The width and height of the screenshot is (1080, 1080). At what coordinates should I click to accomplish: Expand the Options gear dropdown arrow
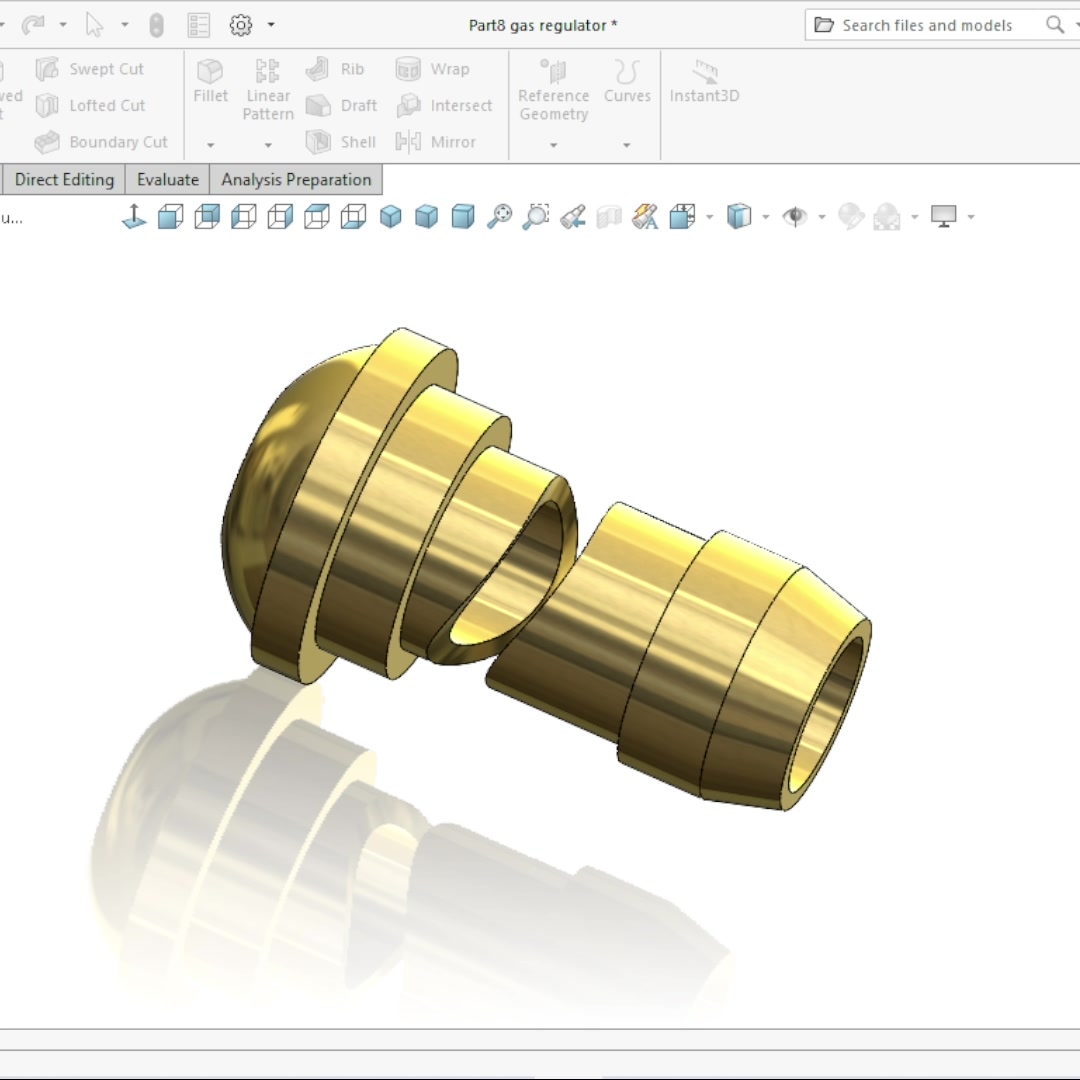[271, 25]
